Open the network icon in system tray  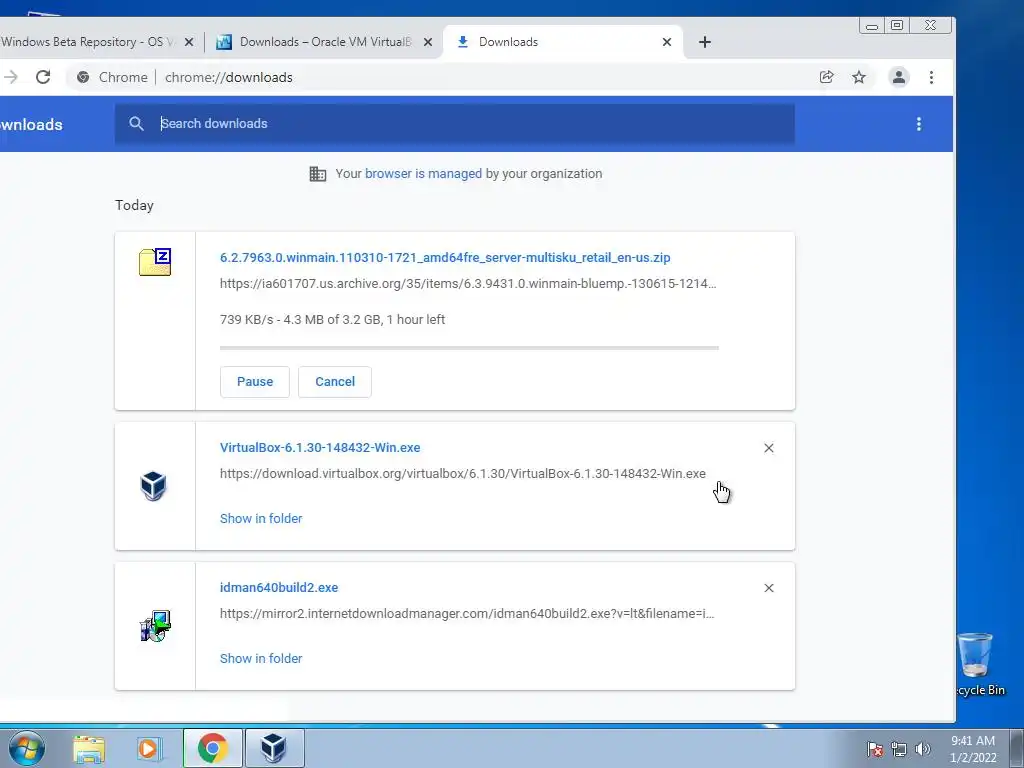[899, 749]
